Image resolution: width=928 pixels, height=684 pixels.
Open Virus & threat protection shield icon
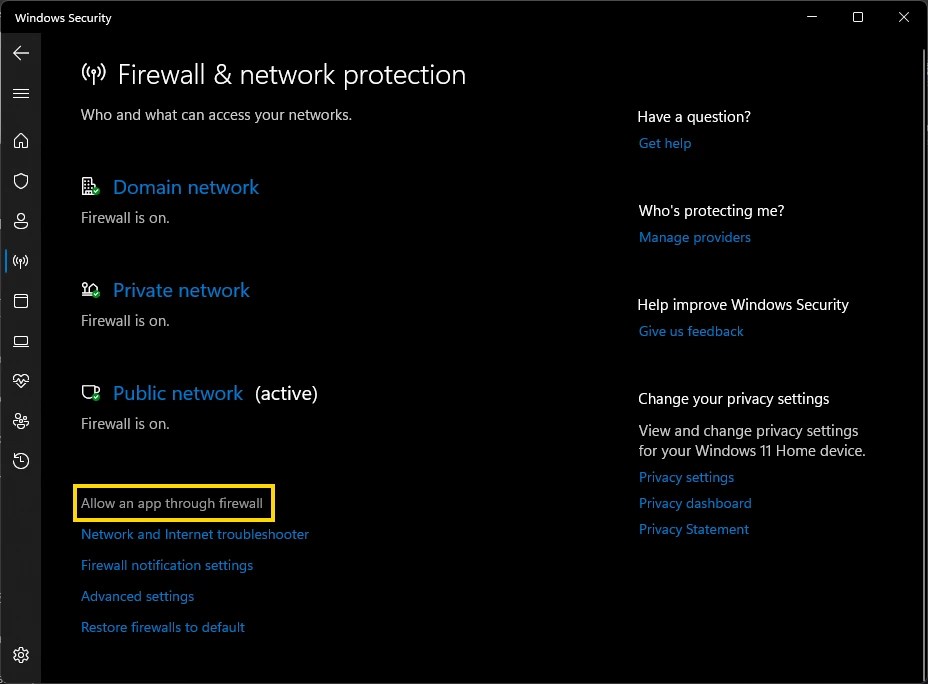(21, 181)
